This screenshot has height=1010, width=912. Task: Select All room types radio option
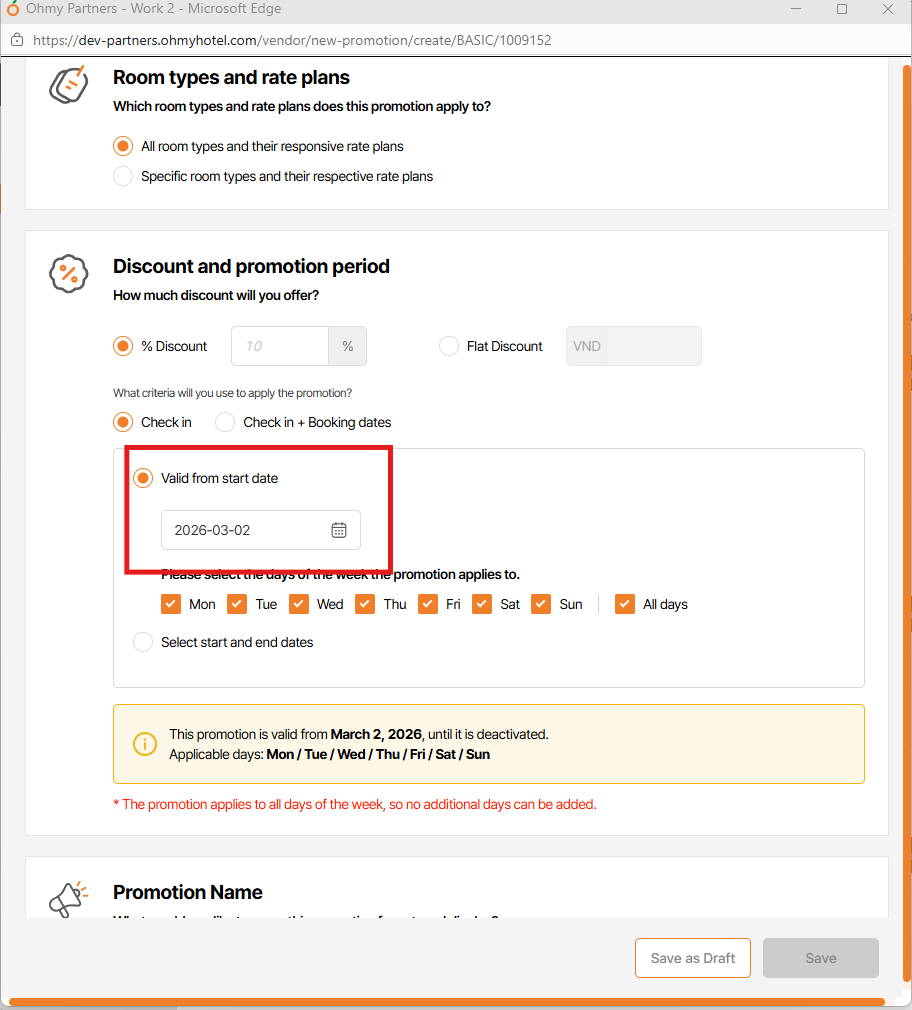[x=123, y=146]
